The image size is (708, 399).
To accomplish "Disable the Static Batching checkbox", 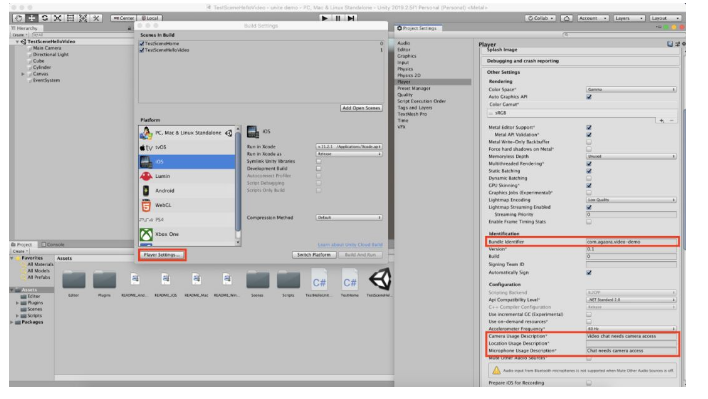I will tap(589, 171).
